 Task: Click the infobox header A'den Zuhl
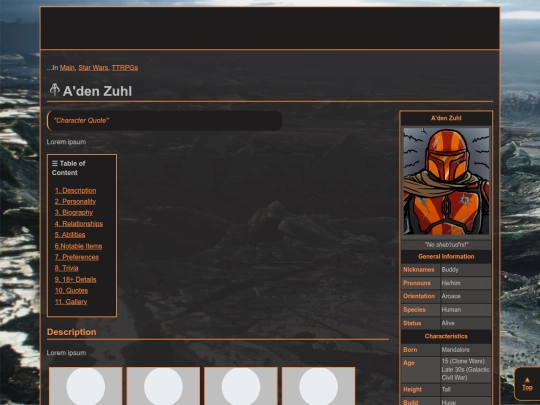[x=446, y=118]
